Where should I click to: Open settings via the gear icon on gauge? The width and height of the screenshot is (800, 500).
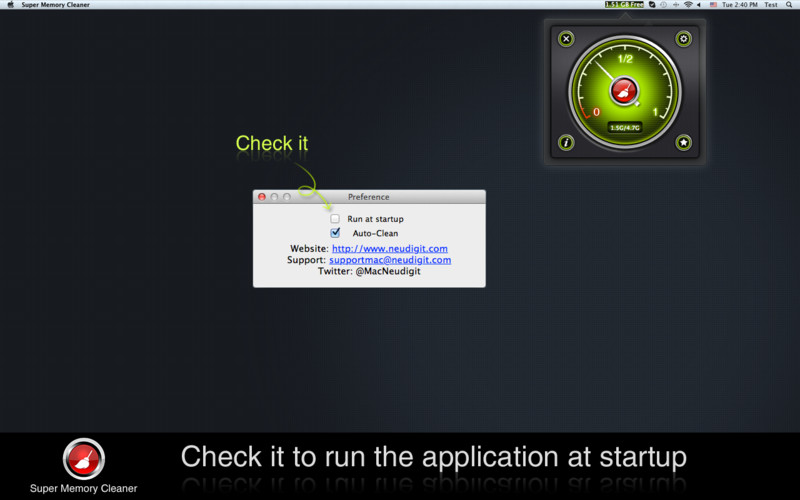point(684,39)
